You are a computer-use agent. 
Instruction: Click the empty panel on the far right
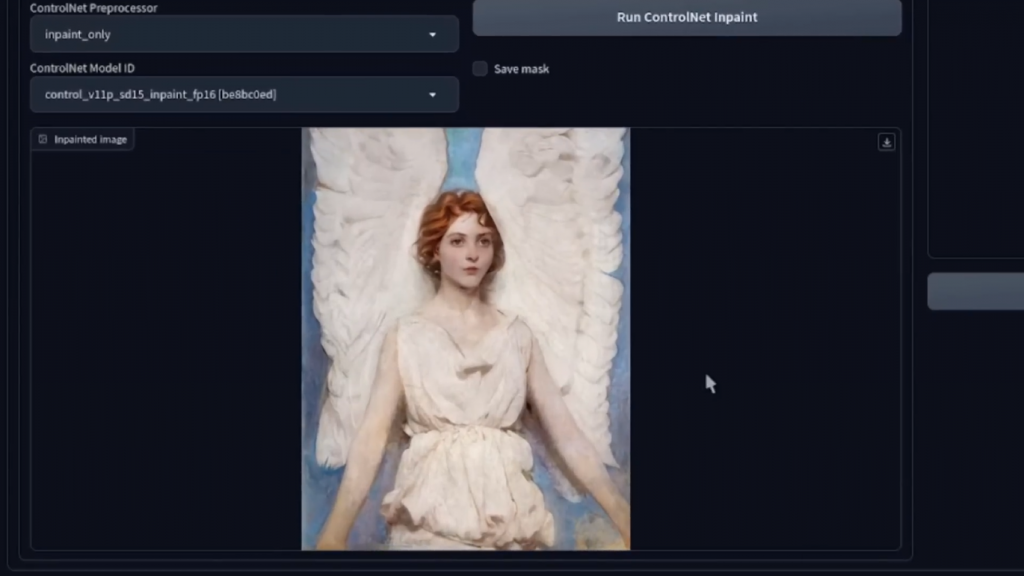point(975,130)
